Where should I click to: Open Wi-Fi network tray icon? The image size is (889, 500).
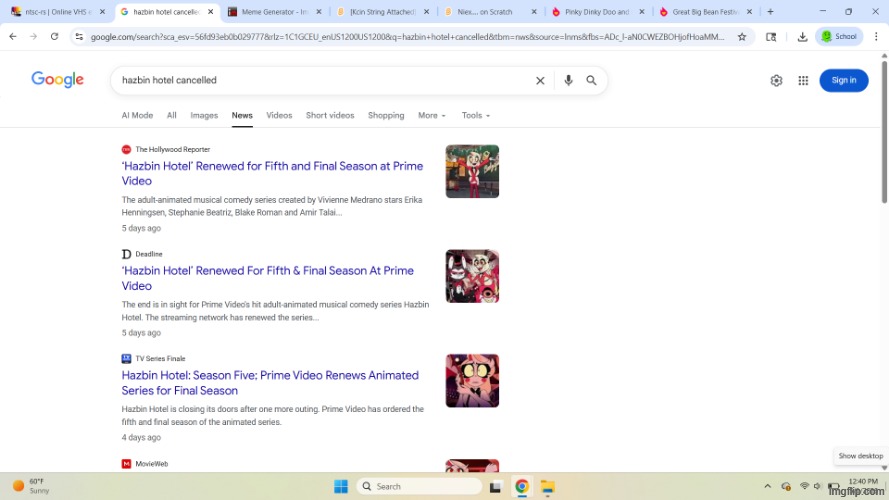[804, 486]
